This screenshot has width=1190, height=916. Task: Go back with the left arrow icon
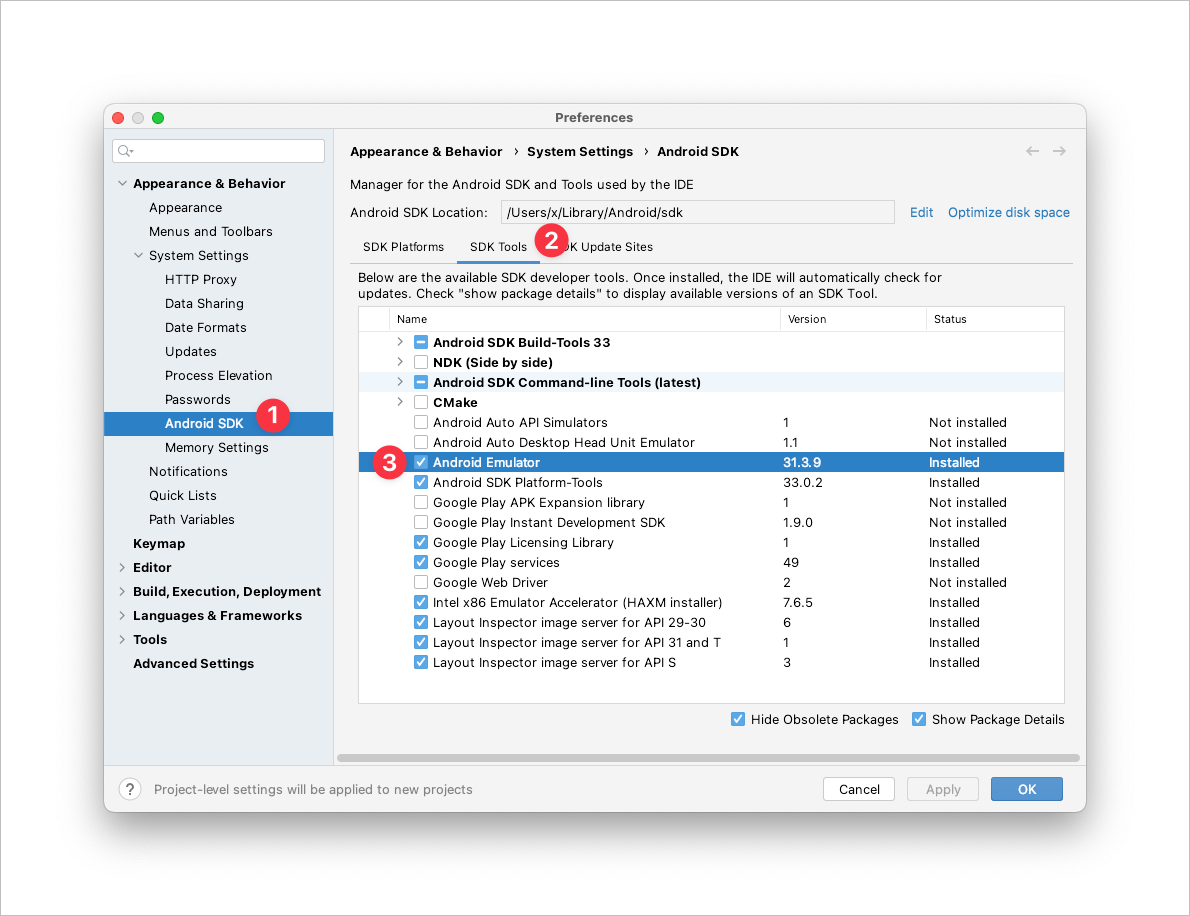[1032, 151]
